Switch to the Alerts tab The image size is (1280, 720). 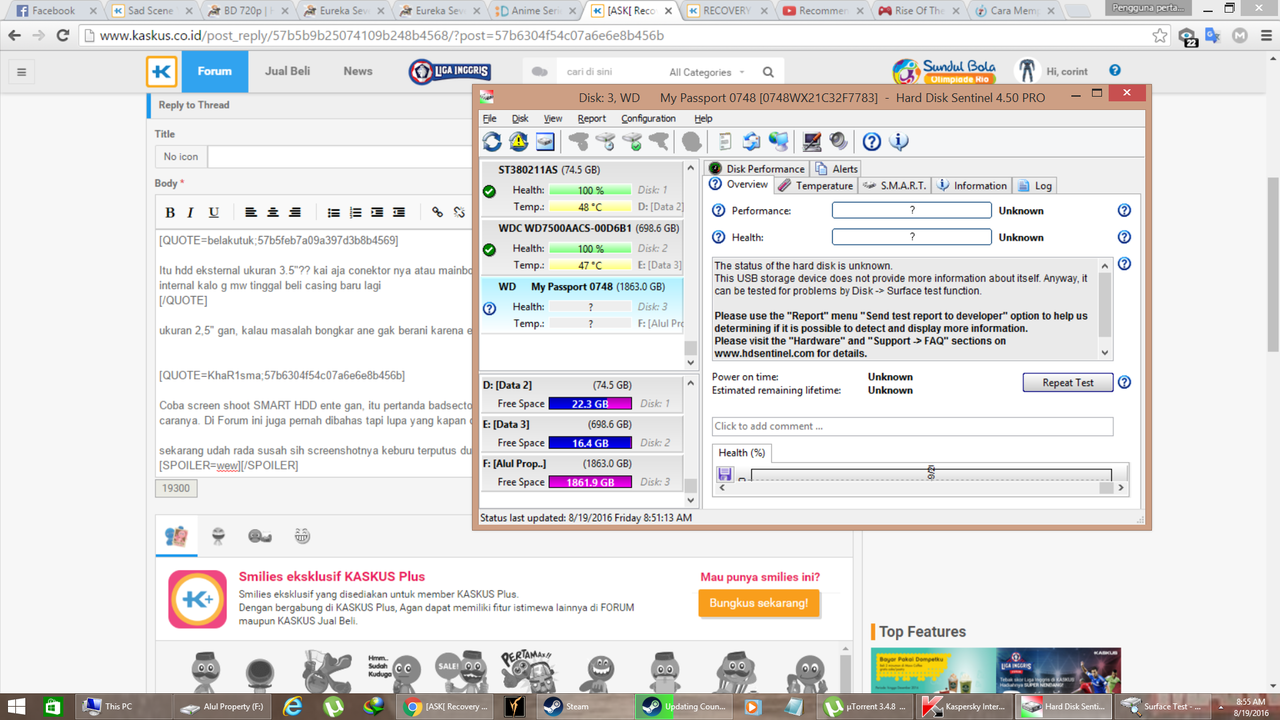pyautogui.click(x=837, y=168)
